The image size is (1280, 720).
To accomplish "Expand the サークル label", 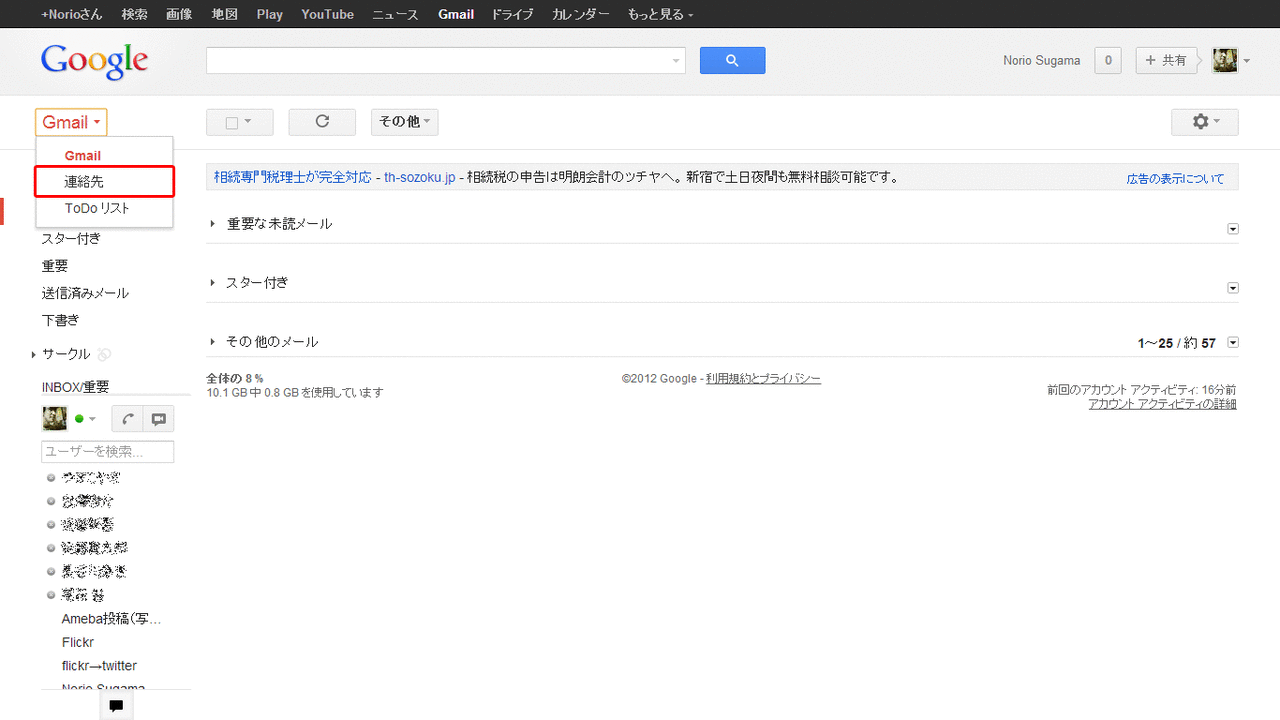I will point(33,354).
